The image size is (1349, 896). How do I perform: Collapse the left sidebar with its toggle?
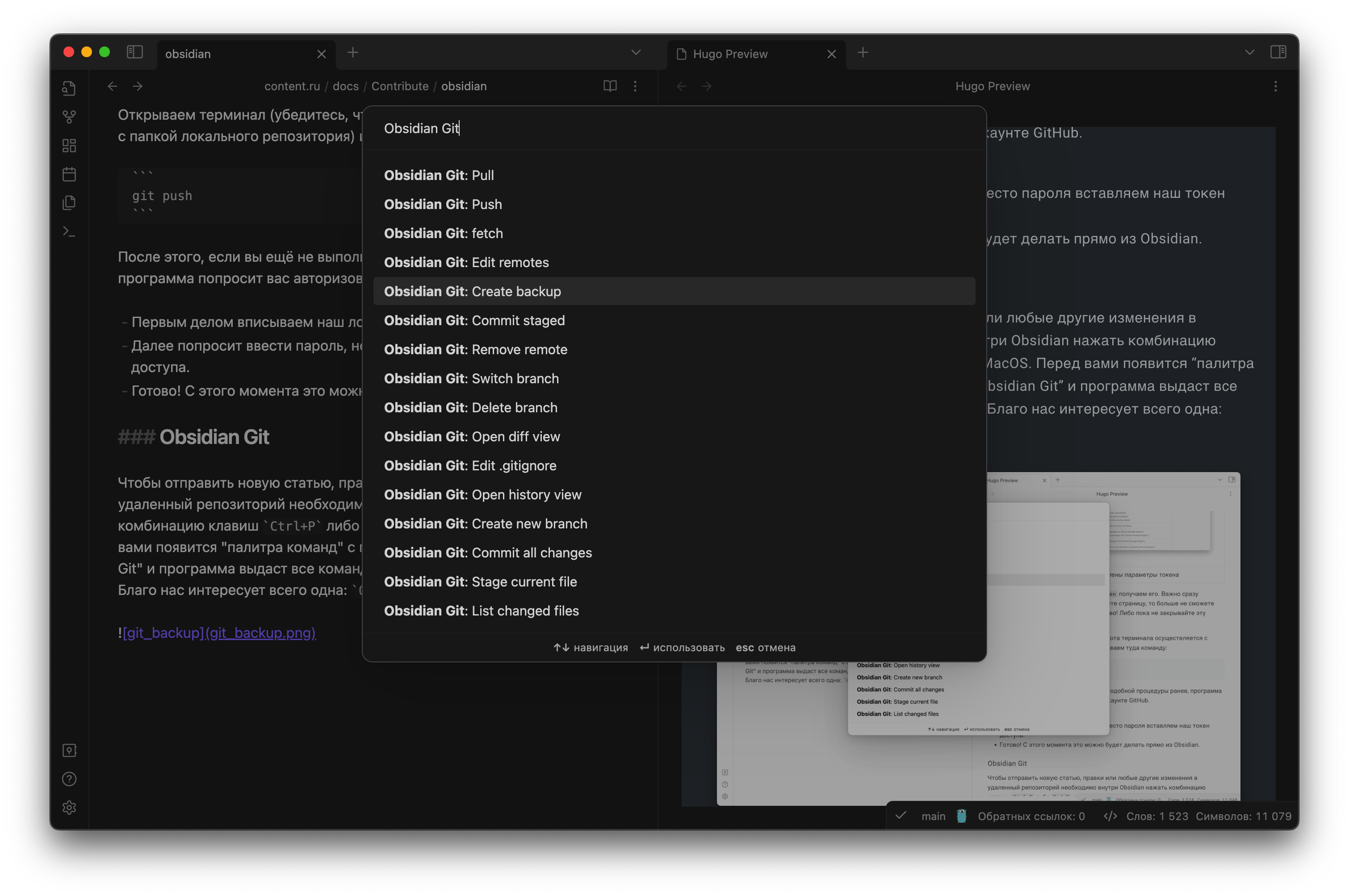(x=135, y=51)
